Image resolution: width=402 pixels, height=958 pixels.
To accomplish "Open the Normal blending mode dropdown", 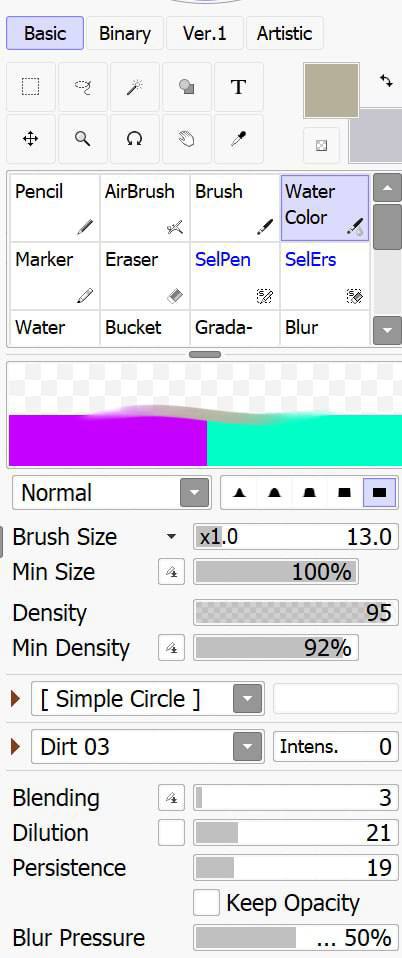I will coord(112,492).
